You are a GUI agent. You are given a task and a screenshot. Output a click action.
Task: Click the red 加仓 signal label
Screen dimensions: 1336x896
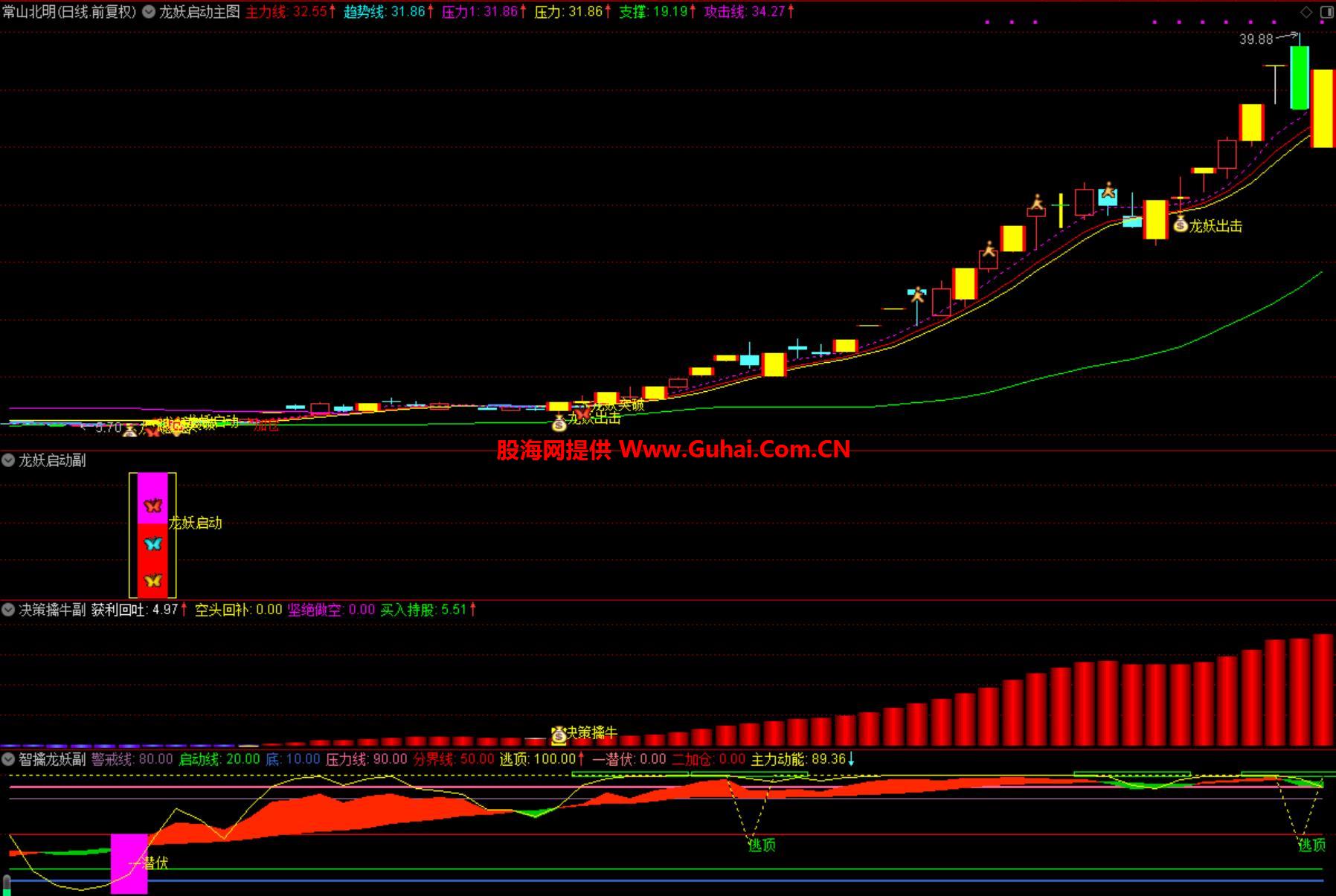pyautogui.click(x=266, y=426)
